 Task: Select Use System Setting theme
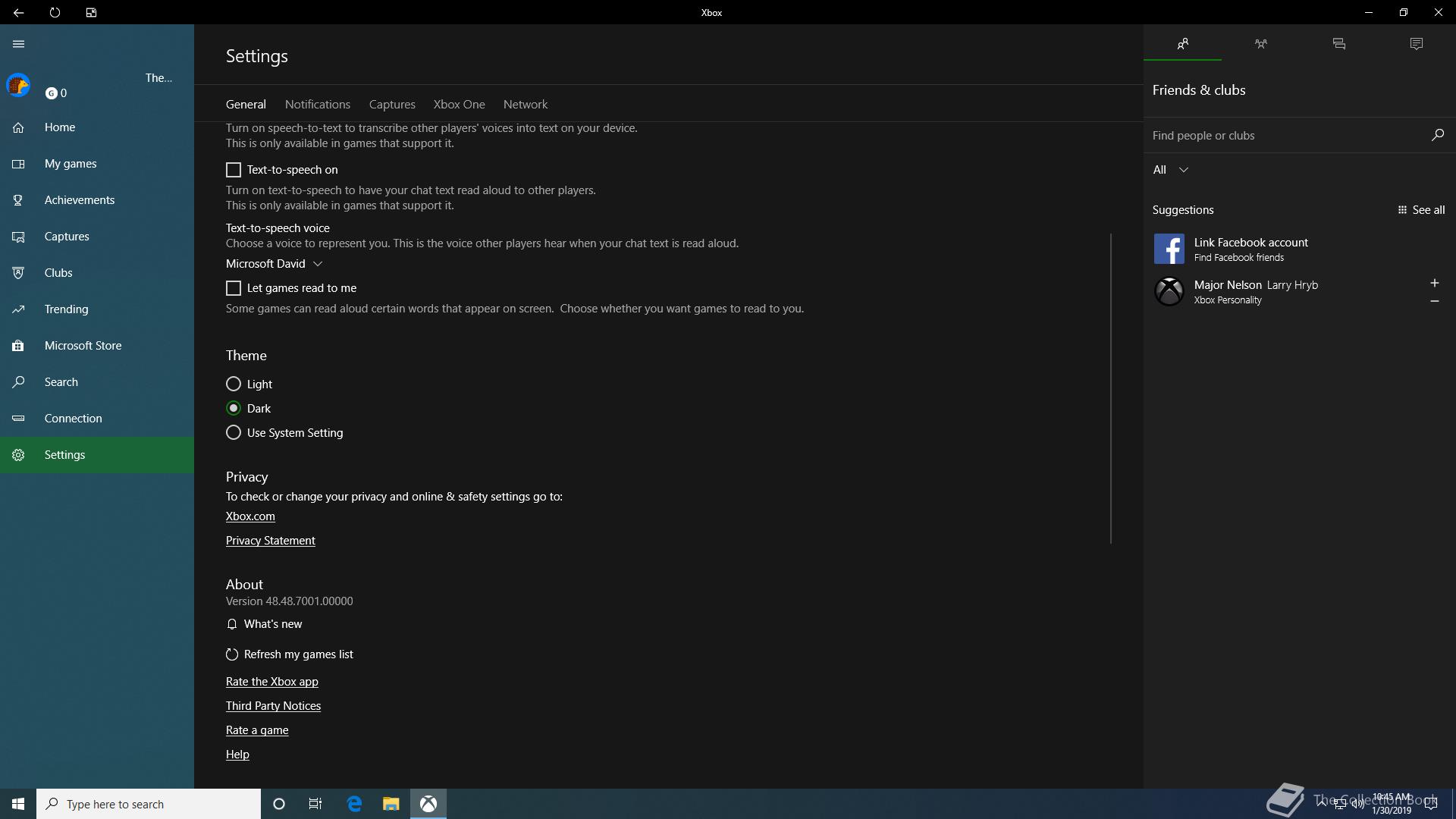pos(234,432)
